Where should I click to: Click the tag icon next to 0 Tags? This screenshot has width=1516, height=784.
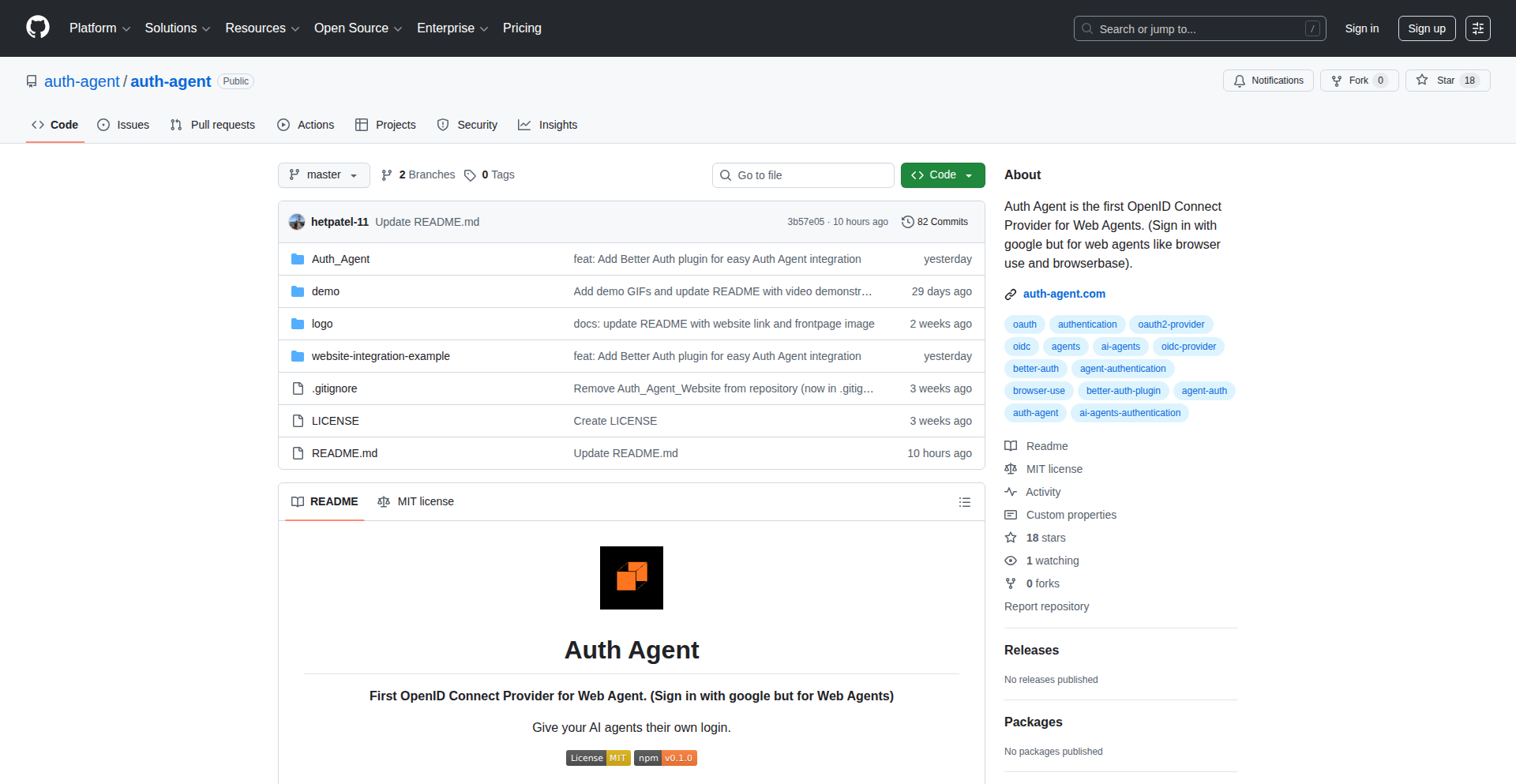470,175
